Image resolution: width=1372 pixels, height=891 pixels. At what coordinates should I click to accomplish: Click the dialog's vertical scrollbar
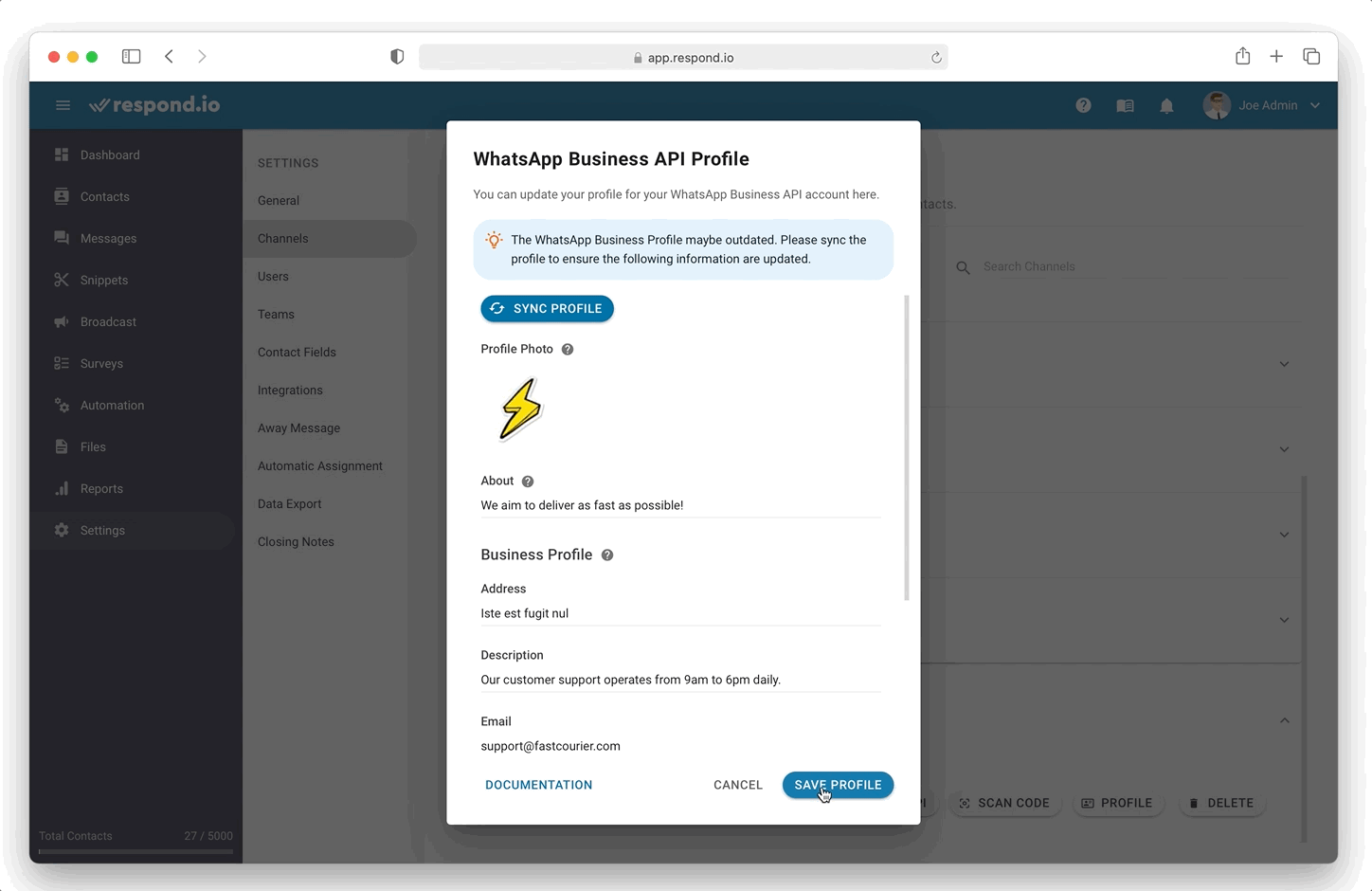[907, 447]
